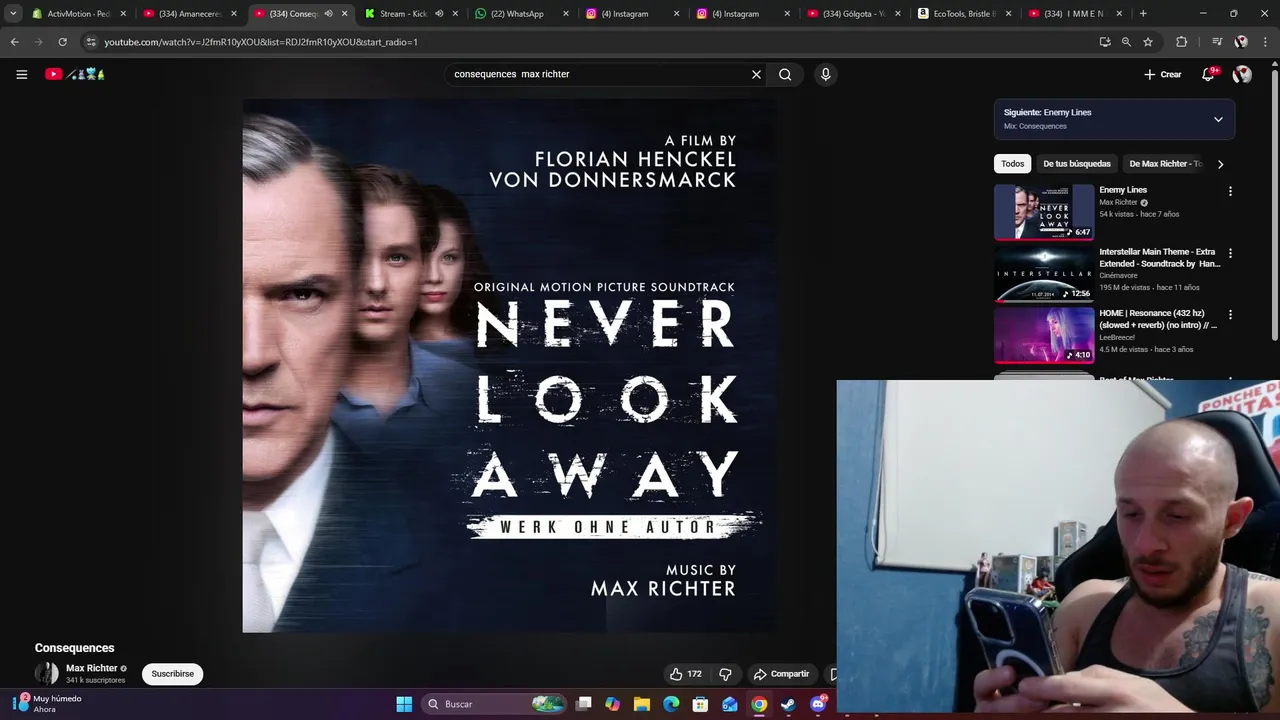
Task: Open the Chrome tab search dropdown
Action: (13, 14)
